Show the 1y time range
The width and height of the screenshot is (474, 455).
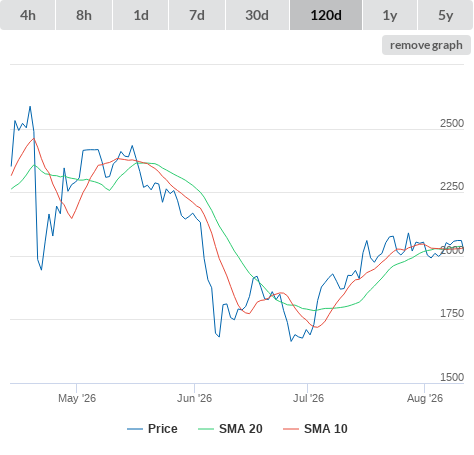click(x=390, y=15)
